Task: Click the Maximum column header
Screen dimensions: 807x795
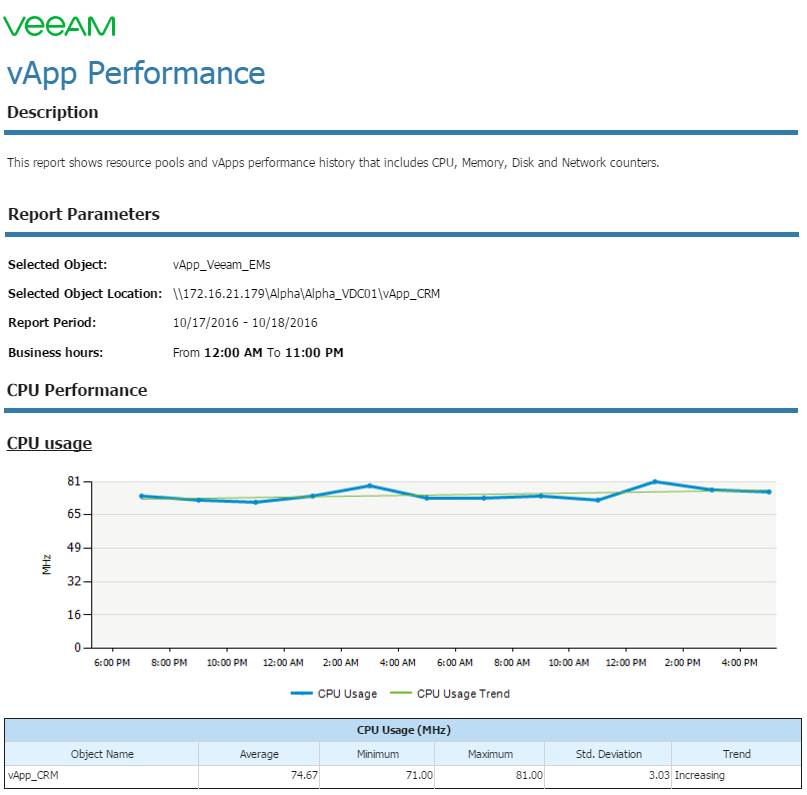Action: 490,754
